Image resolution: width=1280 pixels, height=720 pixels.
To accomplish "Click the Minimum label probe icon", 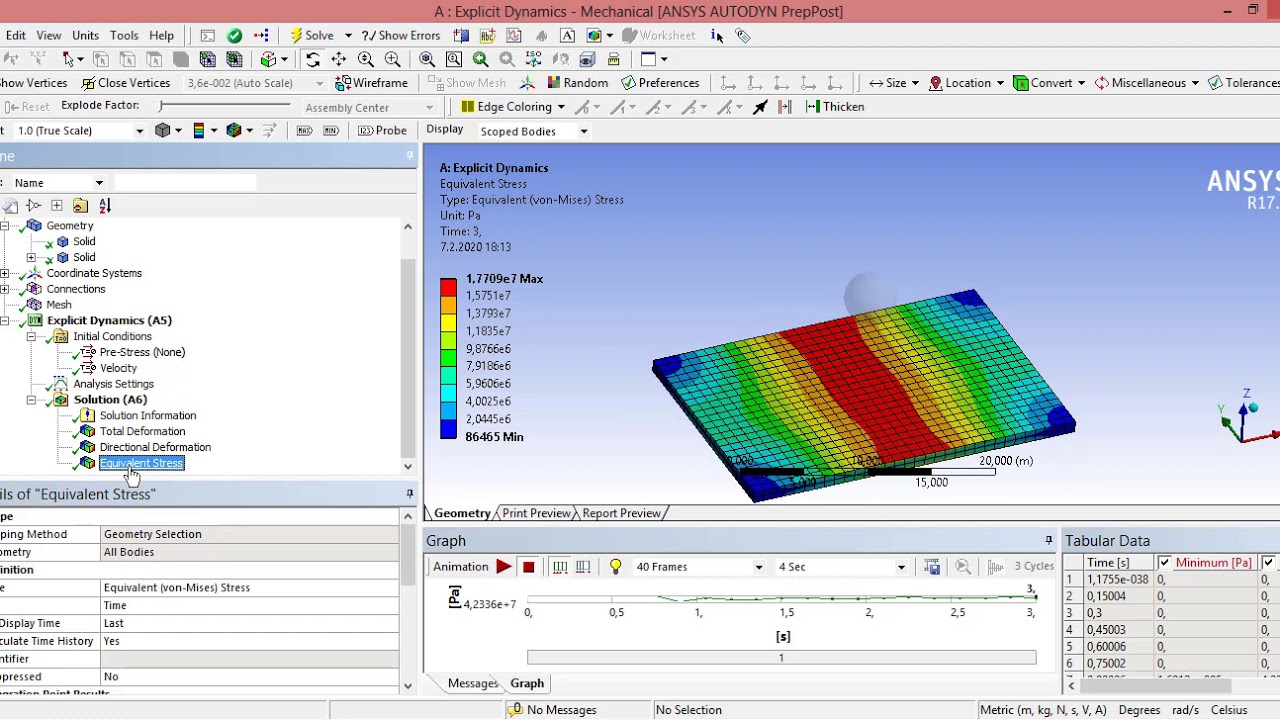I will click(x=331, y=131).
